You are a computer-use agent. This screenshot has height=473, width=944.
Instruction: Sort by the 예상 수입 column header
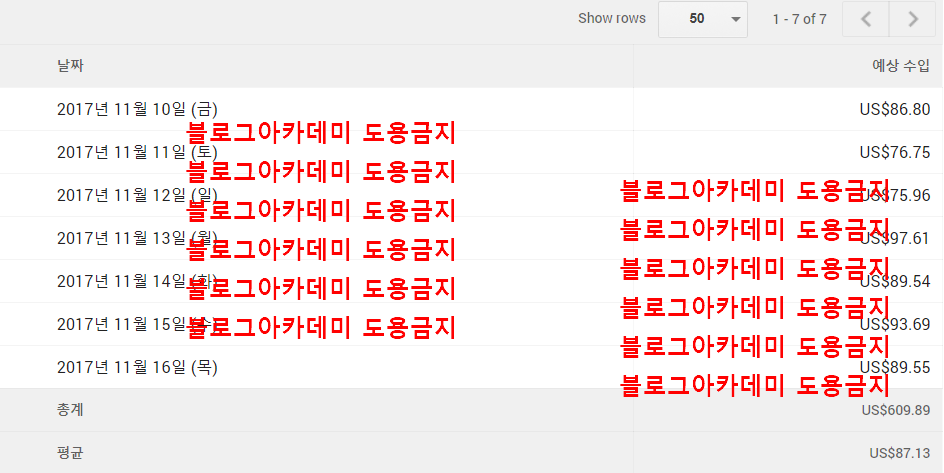901,66
